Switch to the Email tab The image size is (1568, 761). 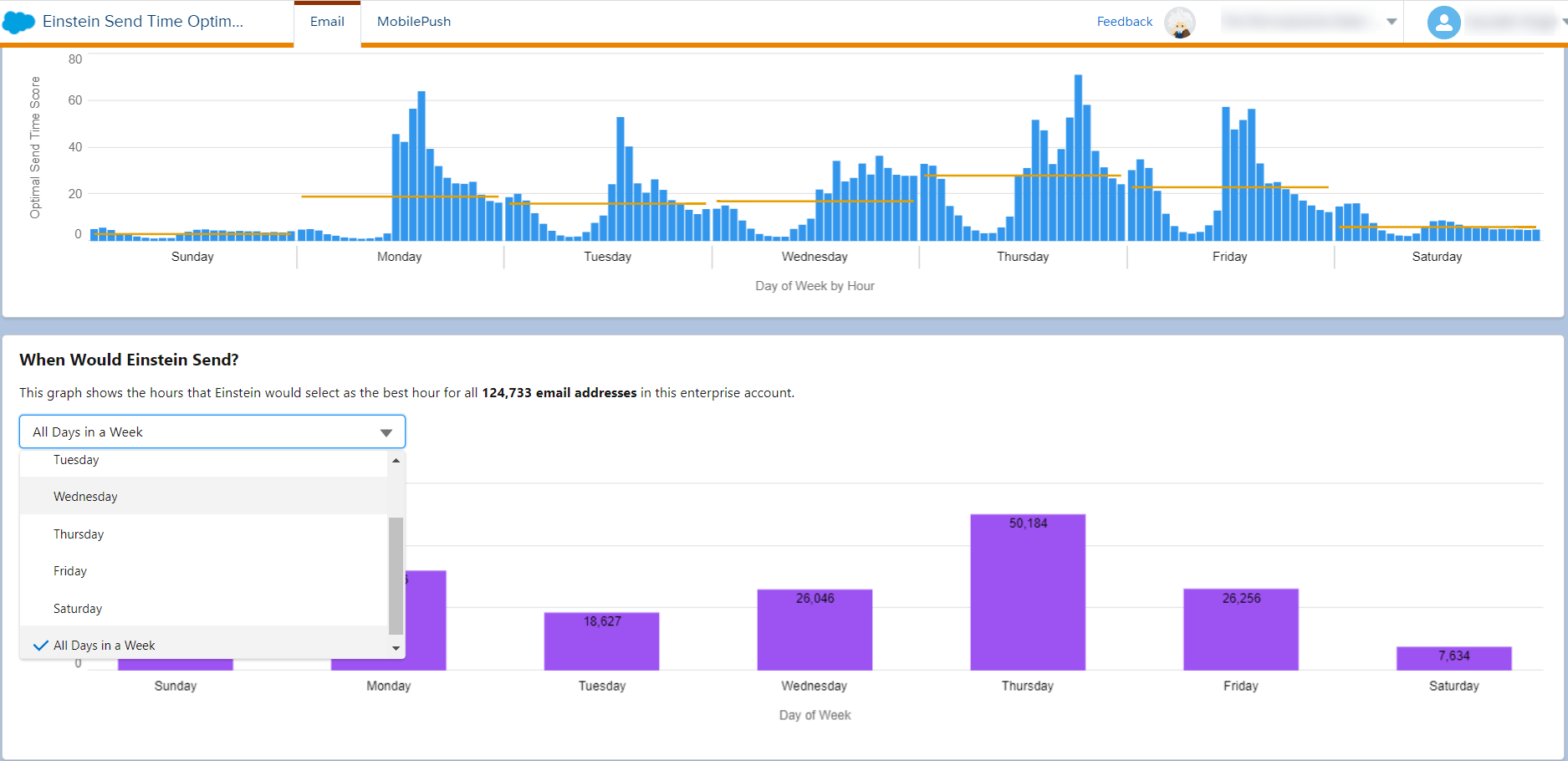(x=327, y=22)
